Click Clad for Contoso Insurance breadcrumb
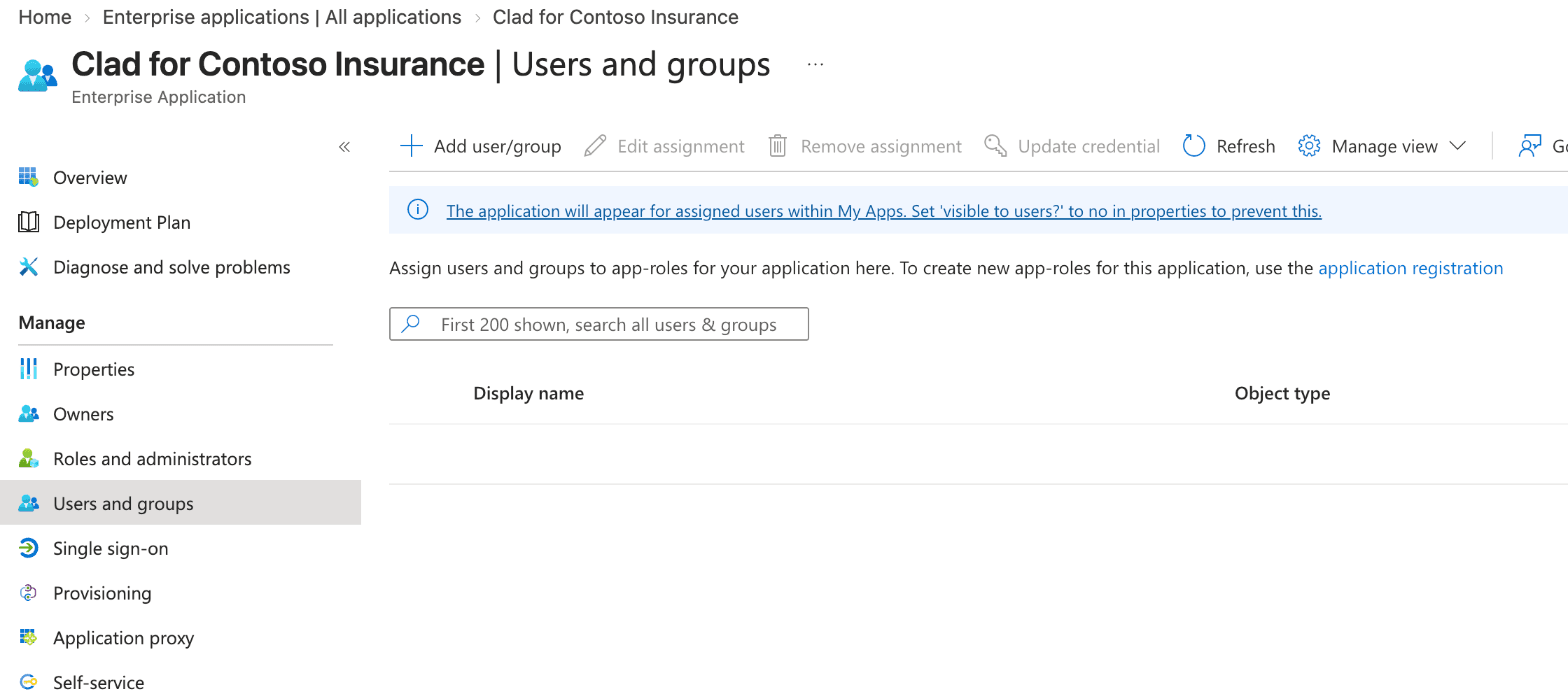This screenshot has height=694, width=1568. pos(616,17)
